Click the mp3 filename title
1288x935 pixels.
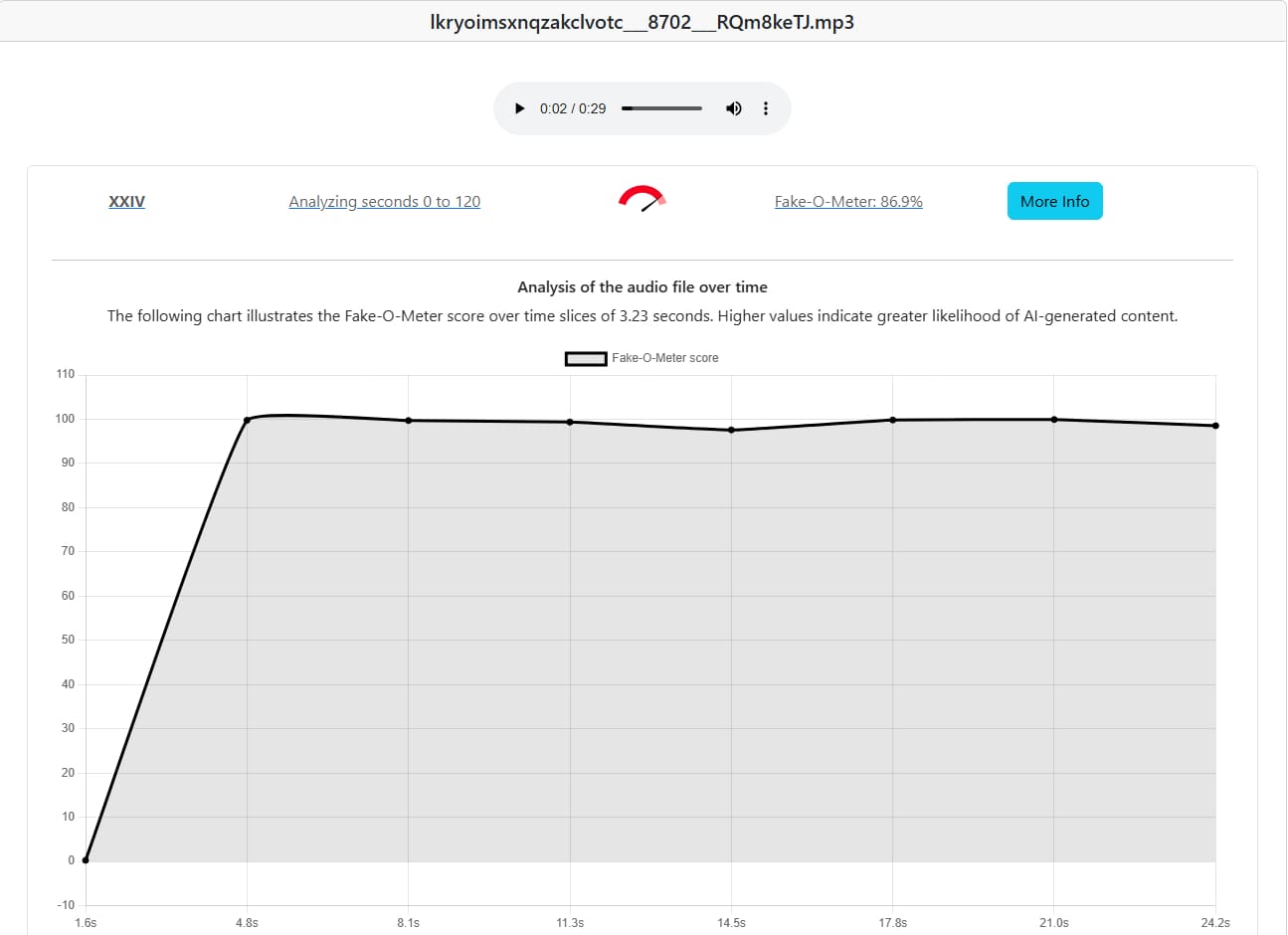tap(642, 22)
